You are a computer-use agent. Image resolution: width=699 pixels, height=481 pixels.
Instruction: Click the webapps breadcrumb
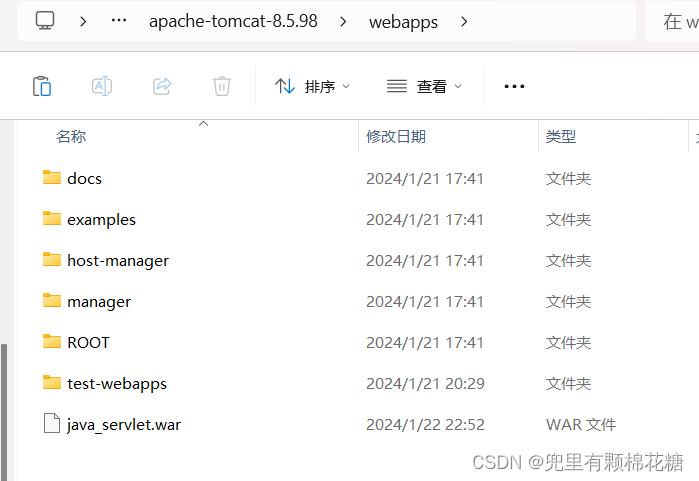click(x=403, y=22)
